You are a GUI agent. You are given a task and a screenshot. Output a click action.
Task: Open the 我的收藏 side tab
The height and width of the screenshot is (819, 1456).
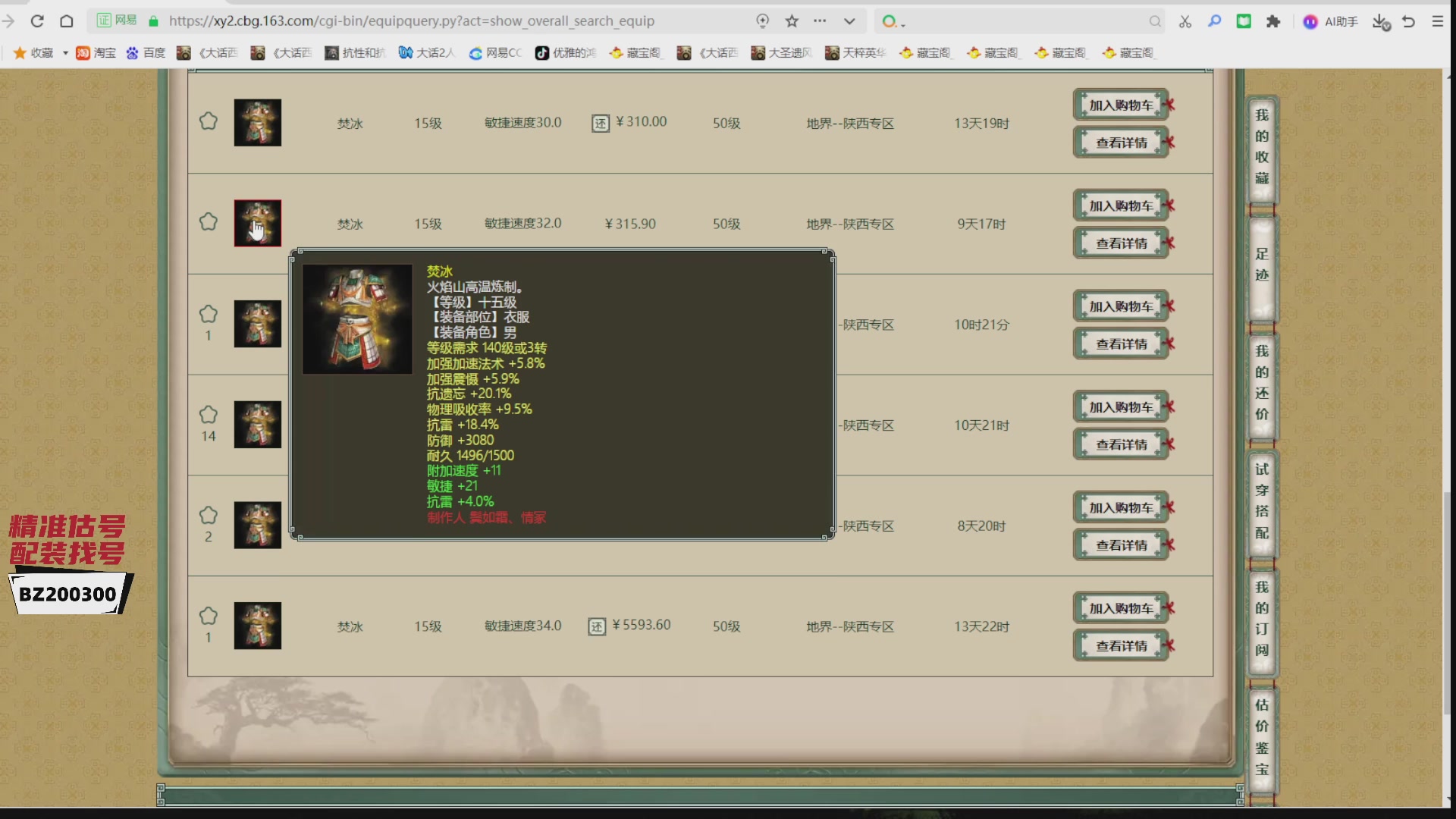coord(1262,147)
